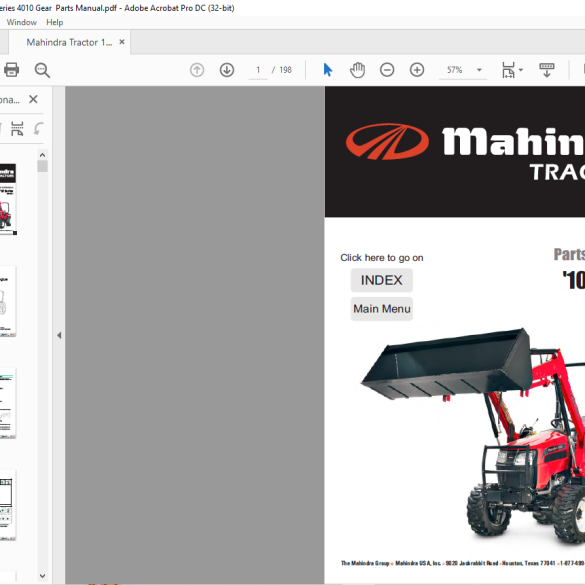Viewport: 585px width, 585px height.
Task: Zoom in with the plus icon
Action: coord(417,70)
